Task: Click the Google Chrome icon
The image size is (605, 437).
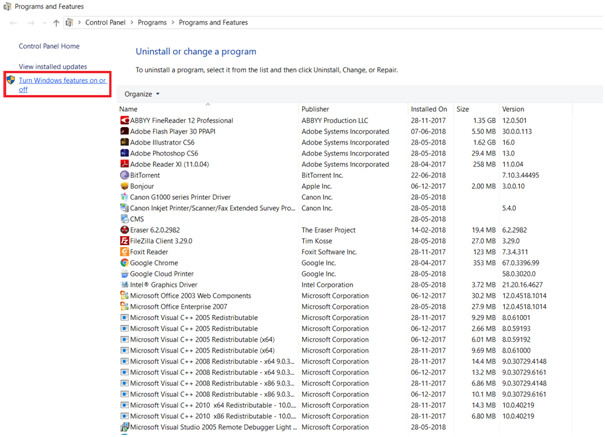Action: tap(124, 263)
